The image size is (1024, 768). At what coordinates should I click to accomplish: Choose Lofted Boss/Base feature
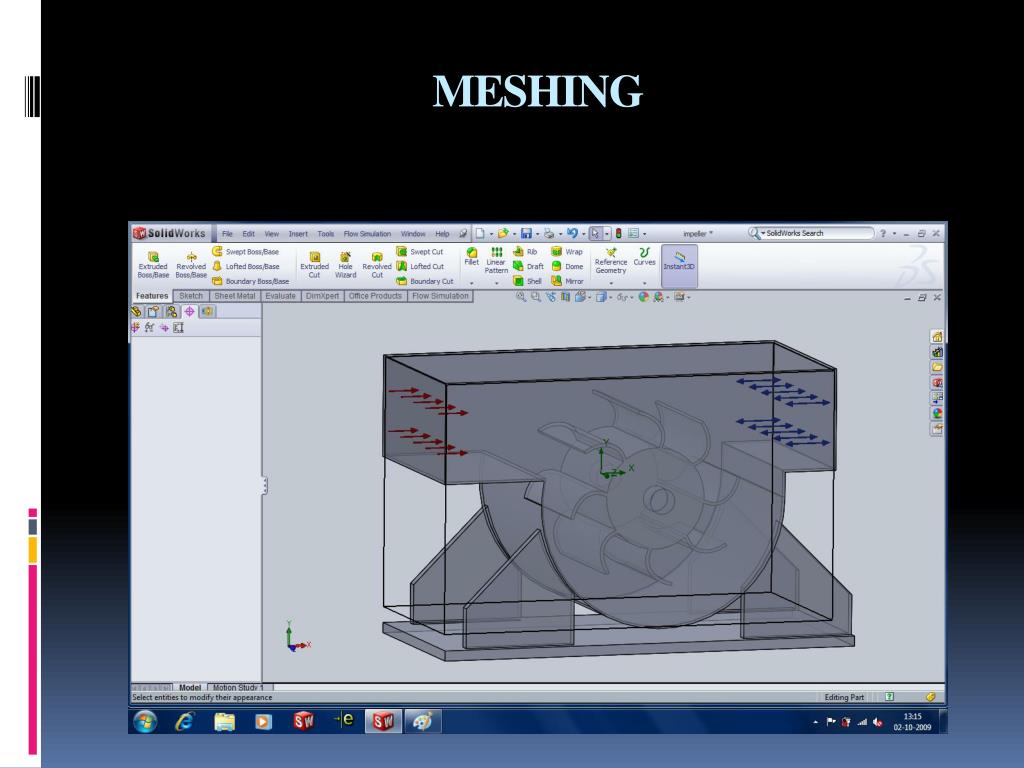coord(246,266)
